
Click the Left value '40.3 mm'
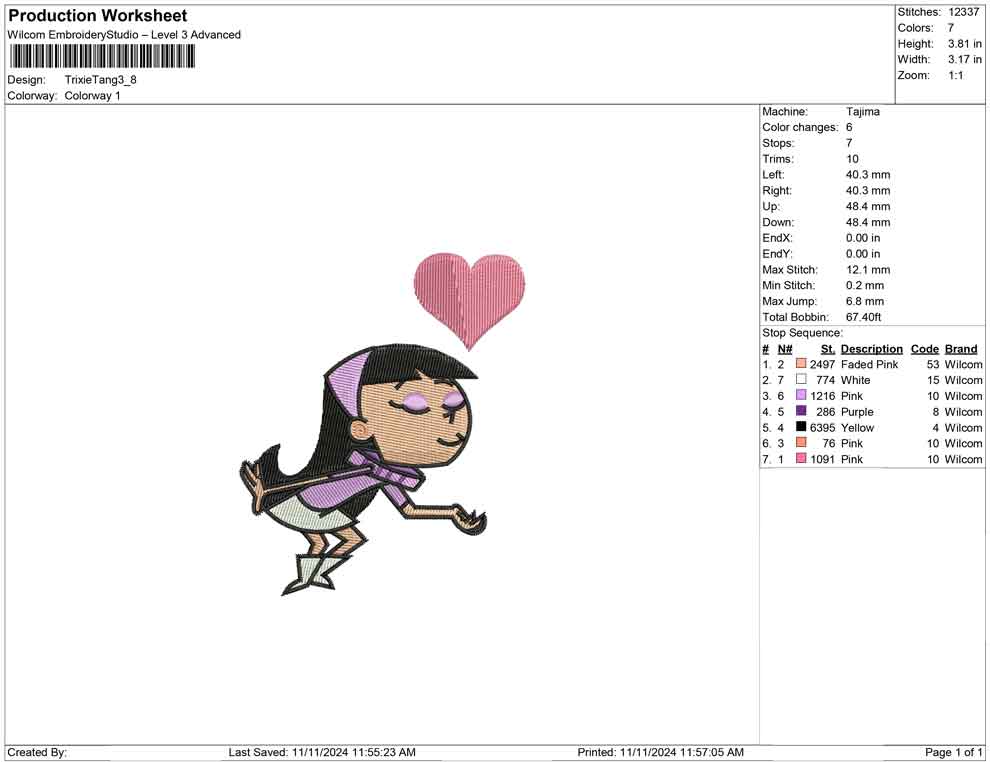tap(868, 175)
